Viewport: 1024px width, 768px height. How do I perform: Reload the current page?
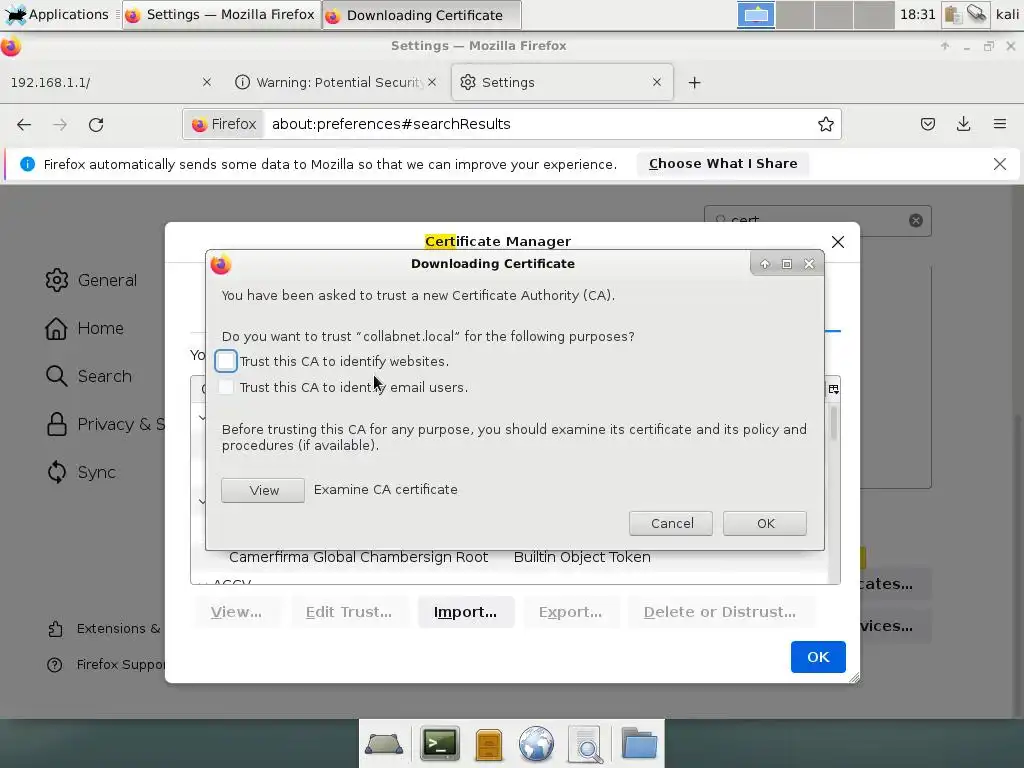(x=96, y=124)
